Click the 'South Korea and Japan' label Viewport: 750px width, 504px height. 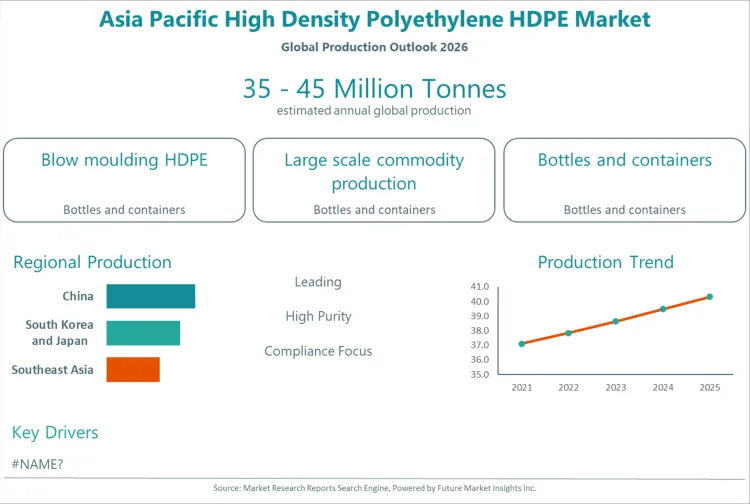[x=59, y=333]
